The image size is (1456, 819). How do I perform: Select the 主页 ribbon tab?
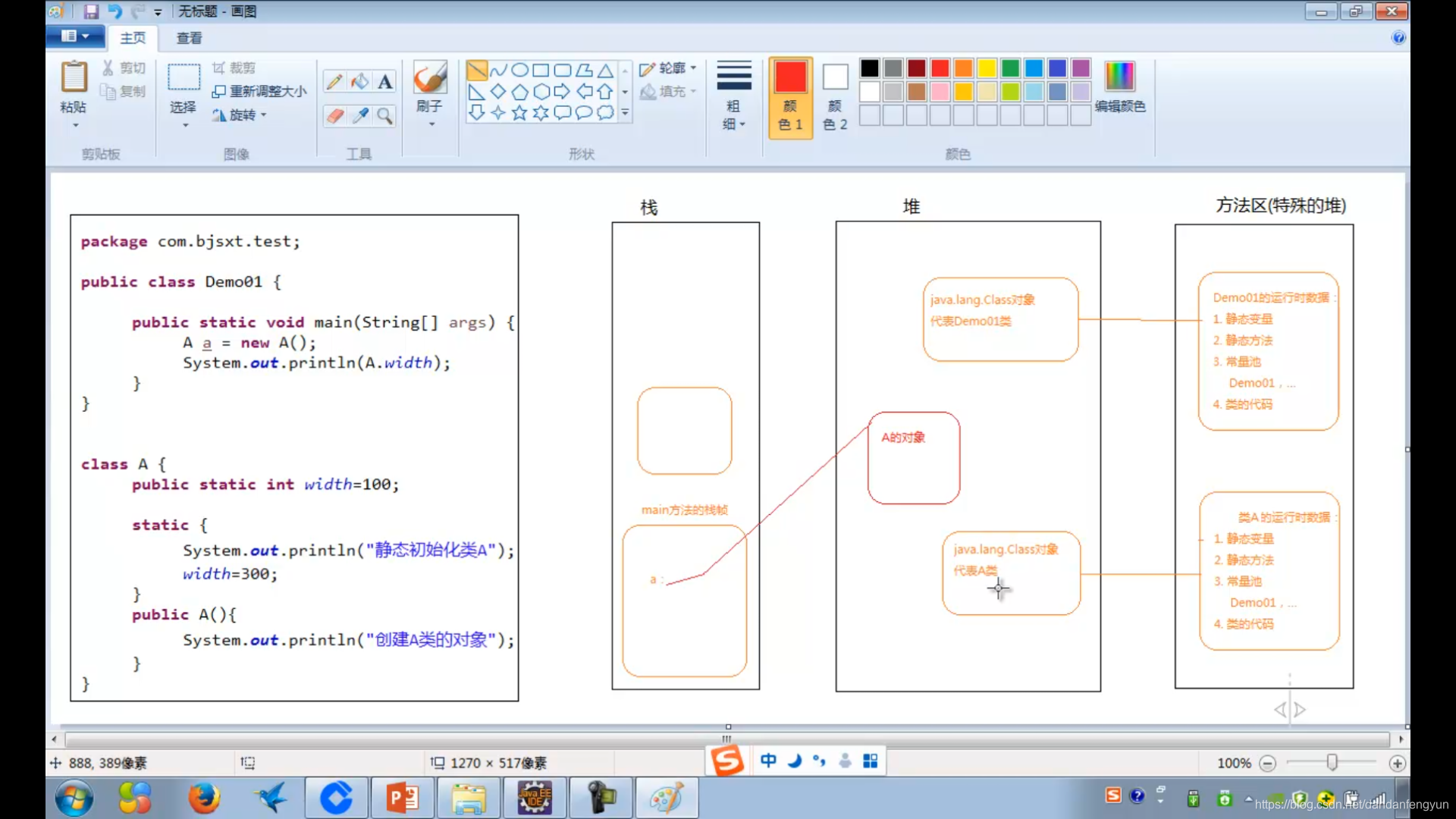coord(132,38)
